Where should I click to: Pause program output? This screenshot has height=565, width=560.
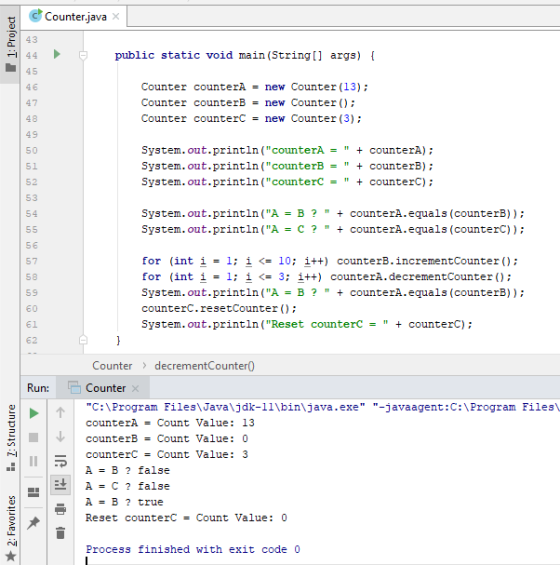click(x=34, y=461)
